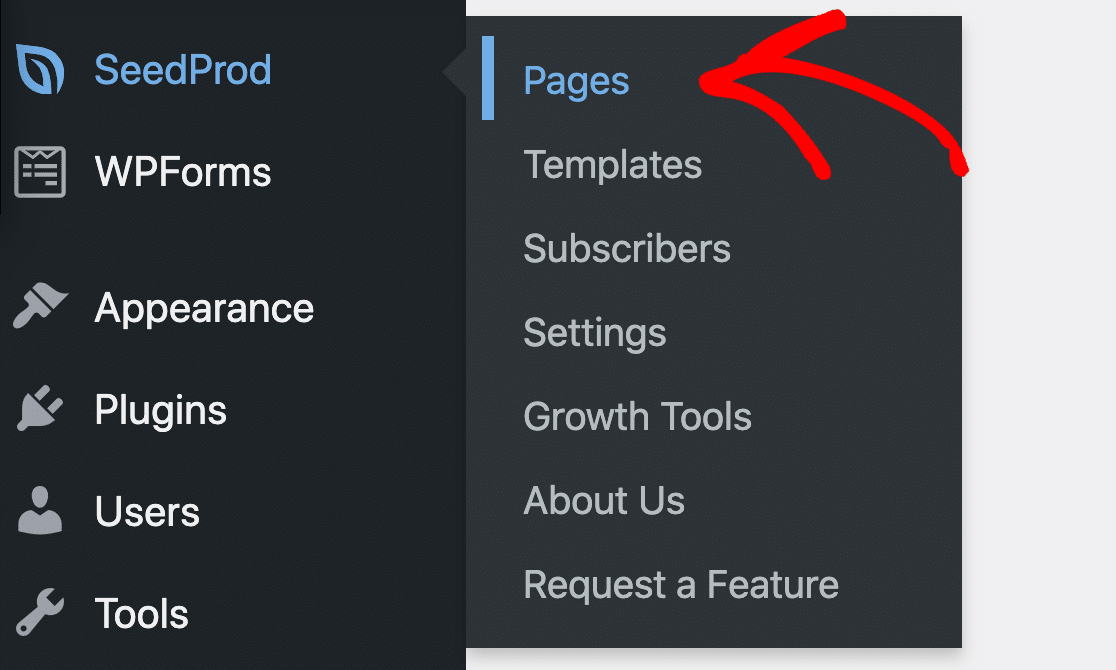Open Growth Tools in the submenu
1116x670 pixels.
(638, 417)
